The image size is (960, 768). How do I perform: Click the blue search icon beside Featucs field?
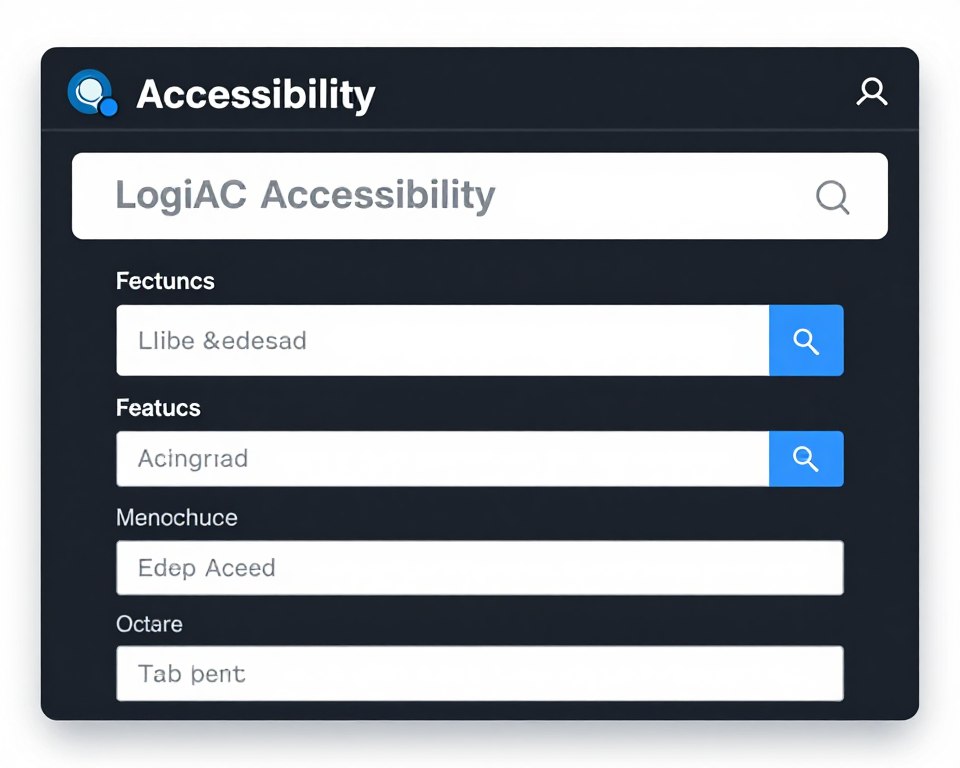(806, 459)
